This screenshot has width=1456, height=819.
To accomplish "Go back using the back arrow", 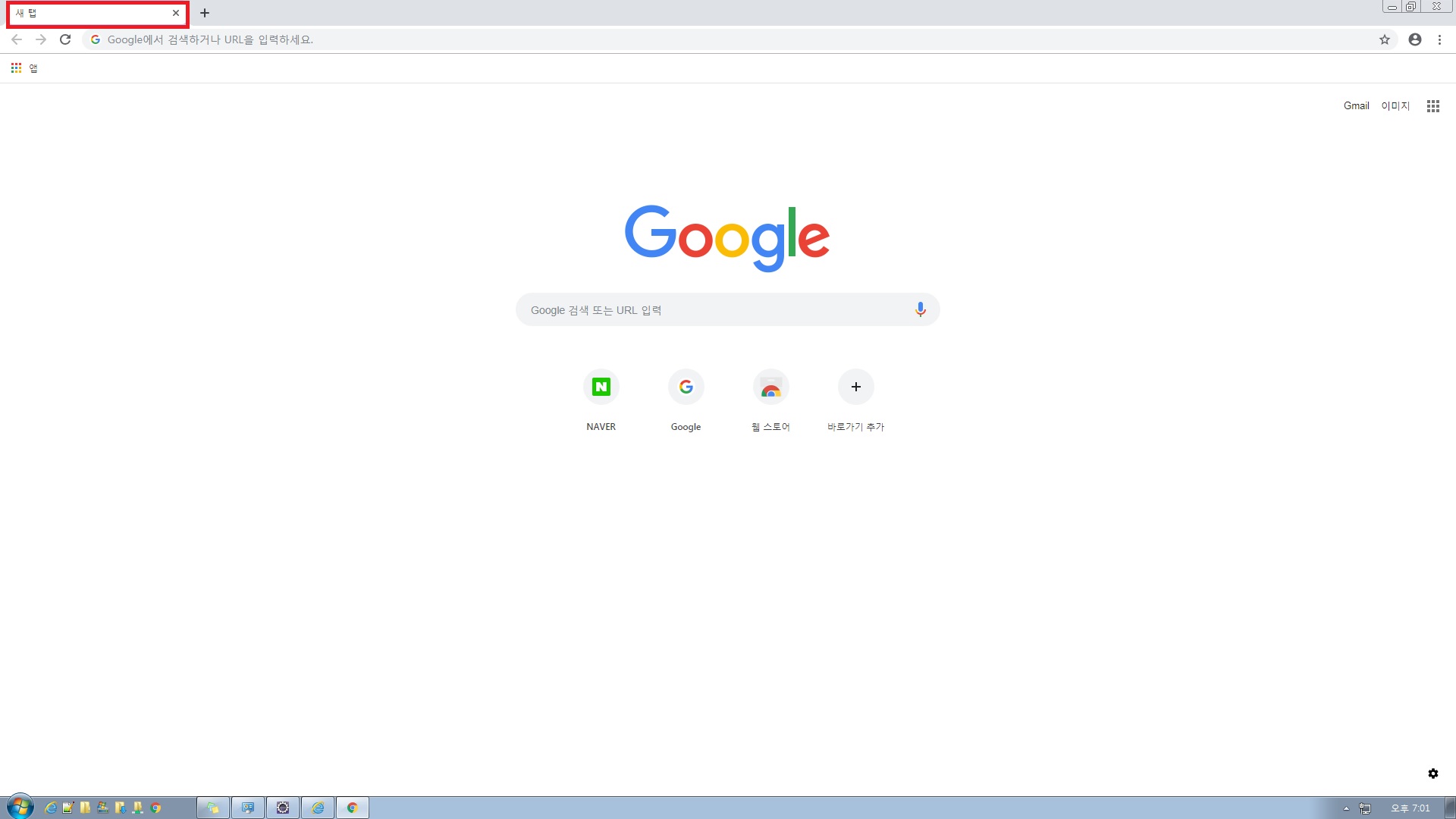I will (17, 39).
